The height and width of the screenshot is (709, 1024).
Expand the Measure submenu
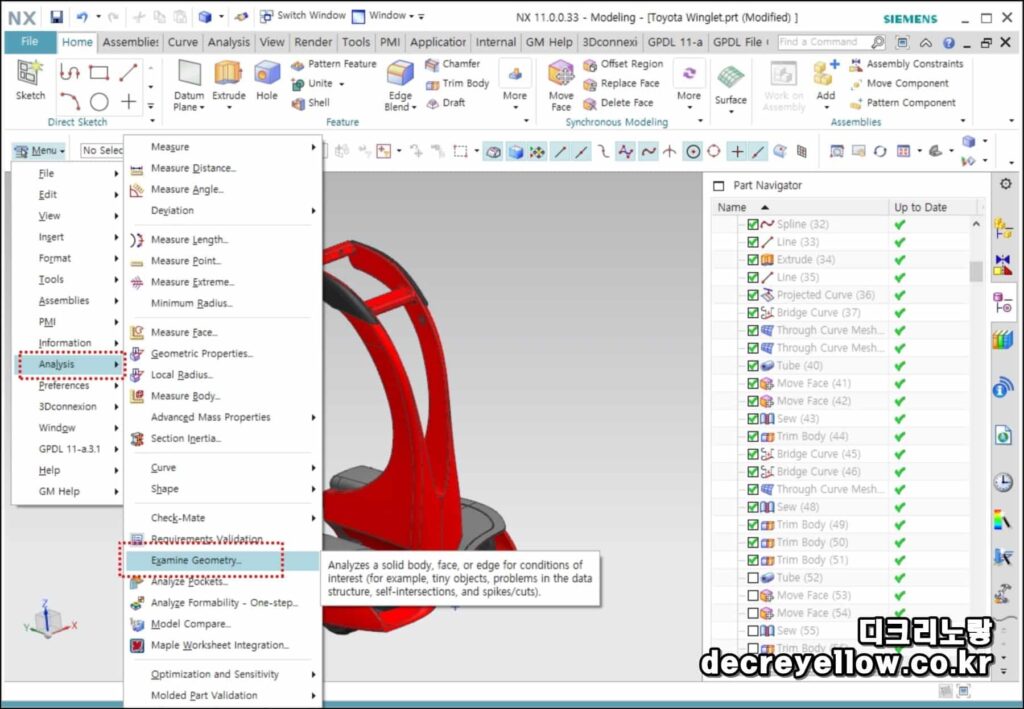click(222, 147)
